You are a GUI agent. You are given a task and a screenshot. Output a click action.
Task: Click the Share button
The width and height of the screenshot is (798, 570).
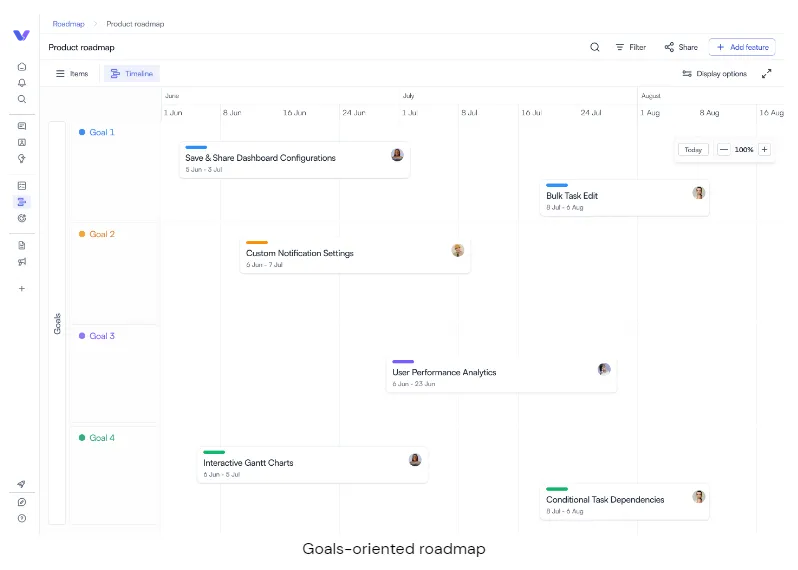coord(681,47)
